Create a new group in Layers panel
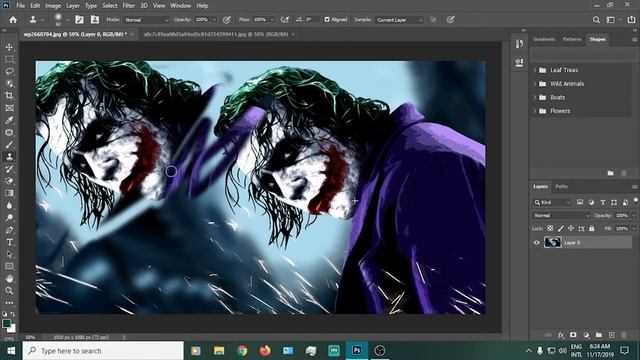 coord(598,335)
